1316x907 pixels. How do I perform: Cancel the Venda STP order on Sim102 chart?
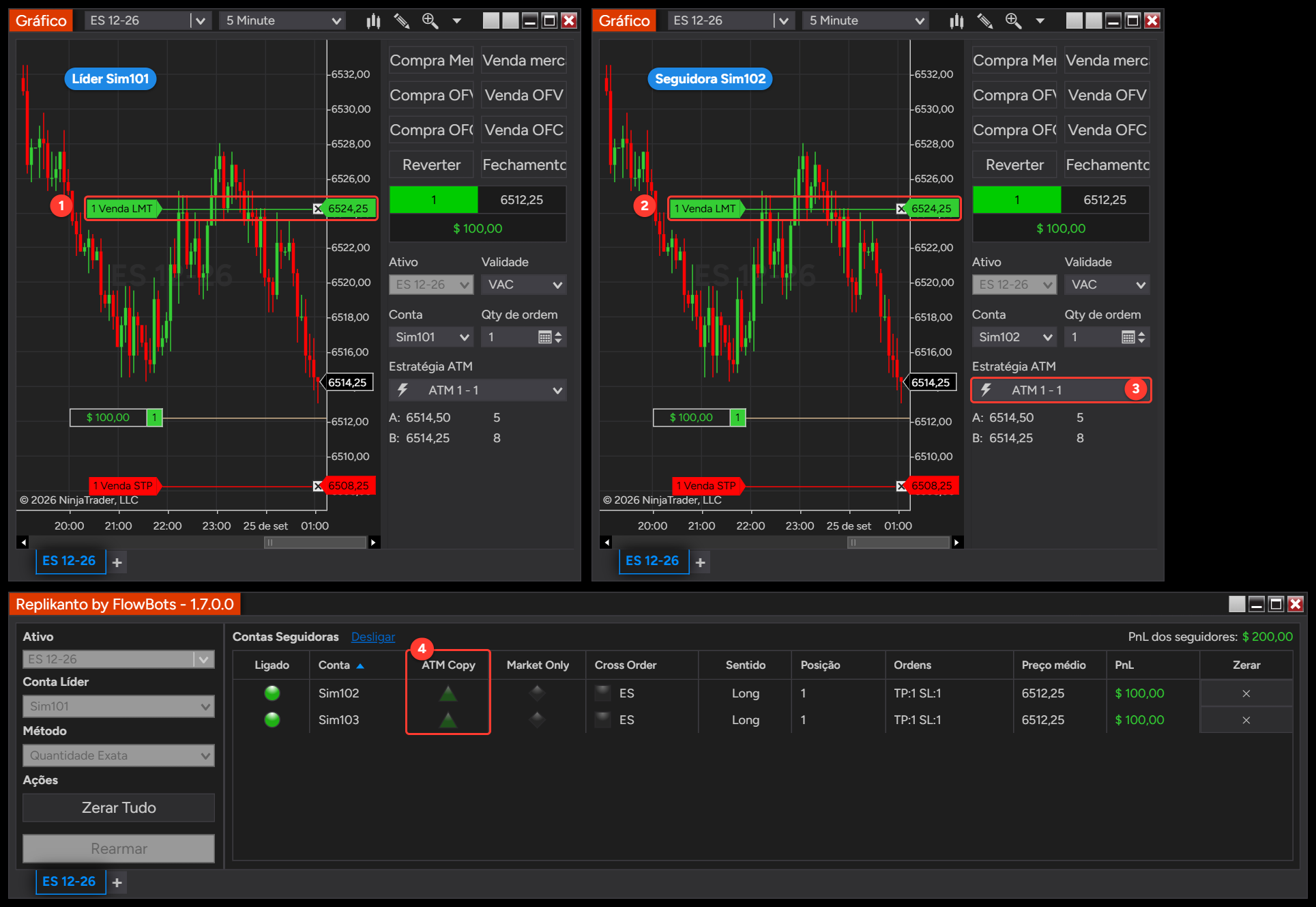pyautogui.click(x=901, y=486)
